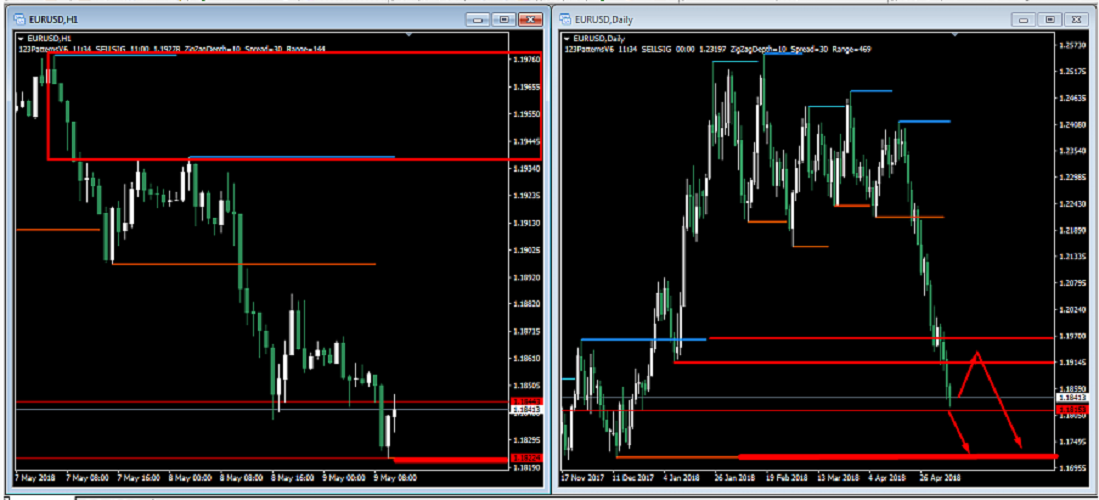Image resolution: width=1099 pixels, height=500 pixels.
Task: Click the EURUSD,H1 window chart icon
Action: (19, 19)
